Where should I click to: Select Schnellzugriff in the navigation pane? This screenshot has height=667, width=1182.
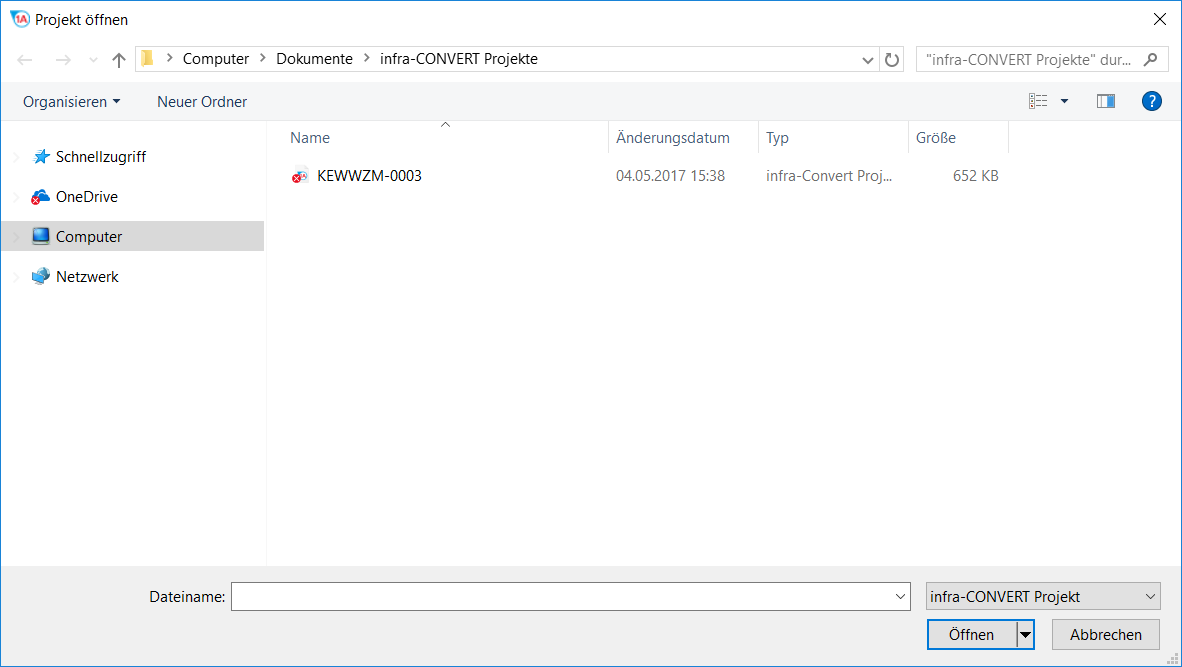[x=100, y=157]
